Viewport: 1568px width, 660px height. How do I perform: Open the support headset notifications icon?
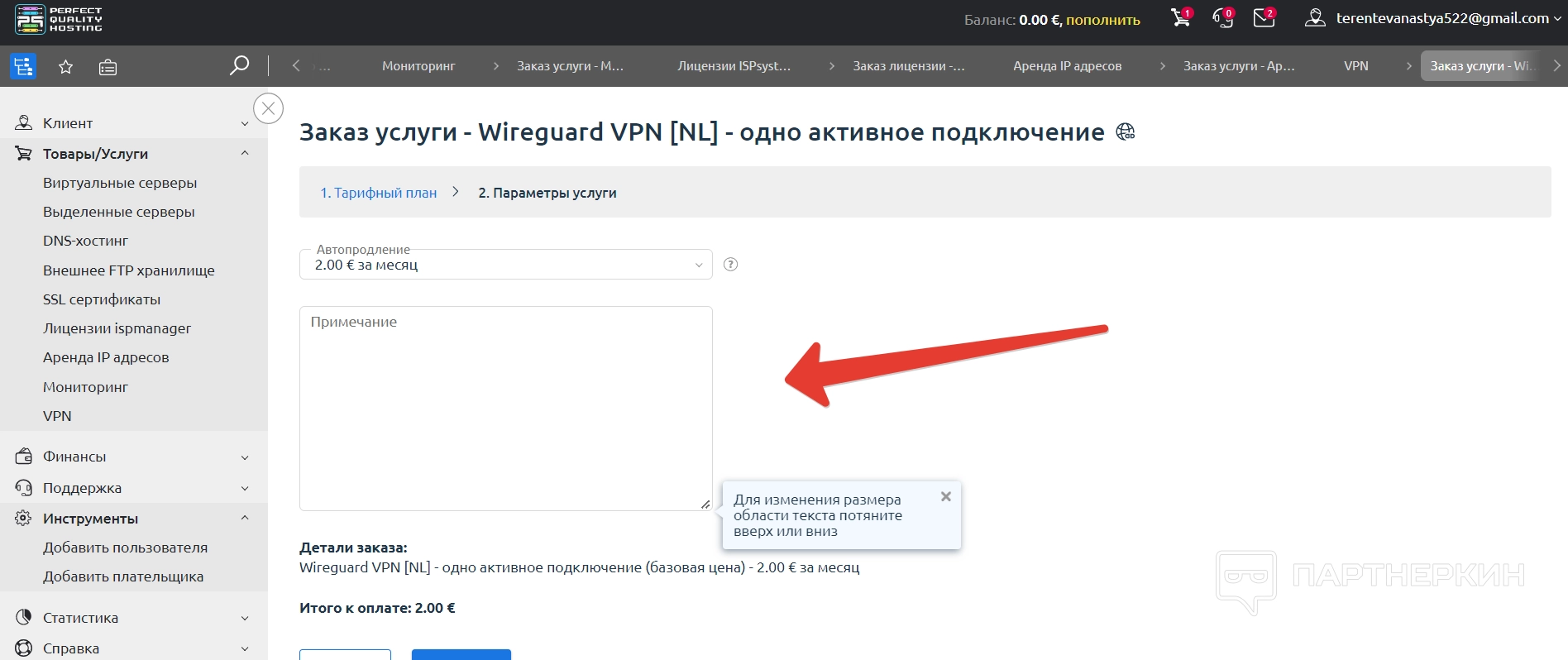[1223, 17]
